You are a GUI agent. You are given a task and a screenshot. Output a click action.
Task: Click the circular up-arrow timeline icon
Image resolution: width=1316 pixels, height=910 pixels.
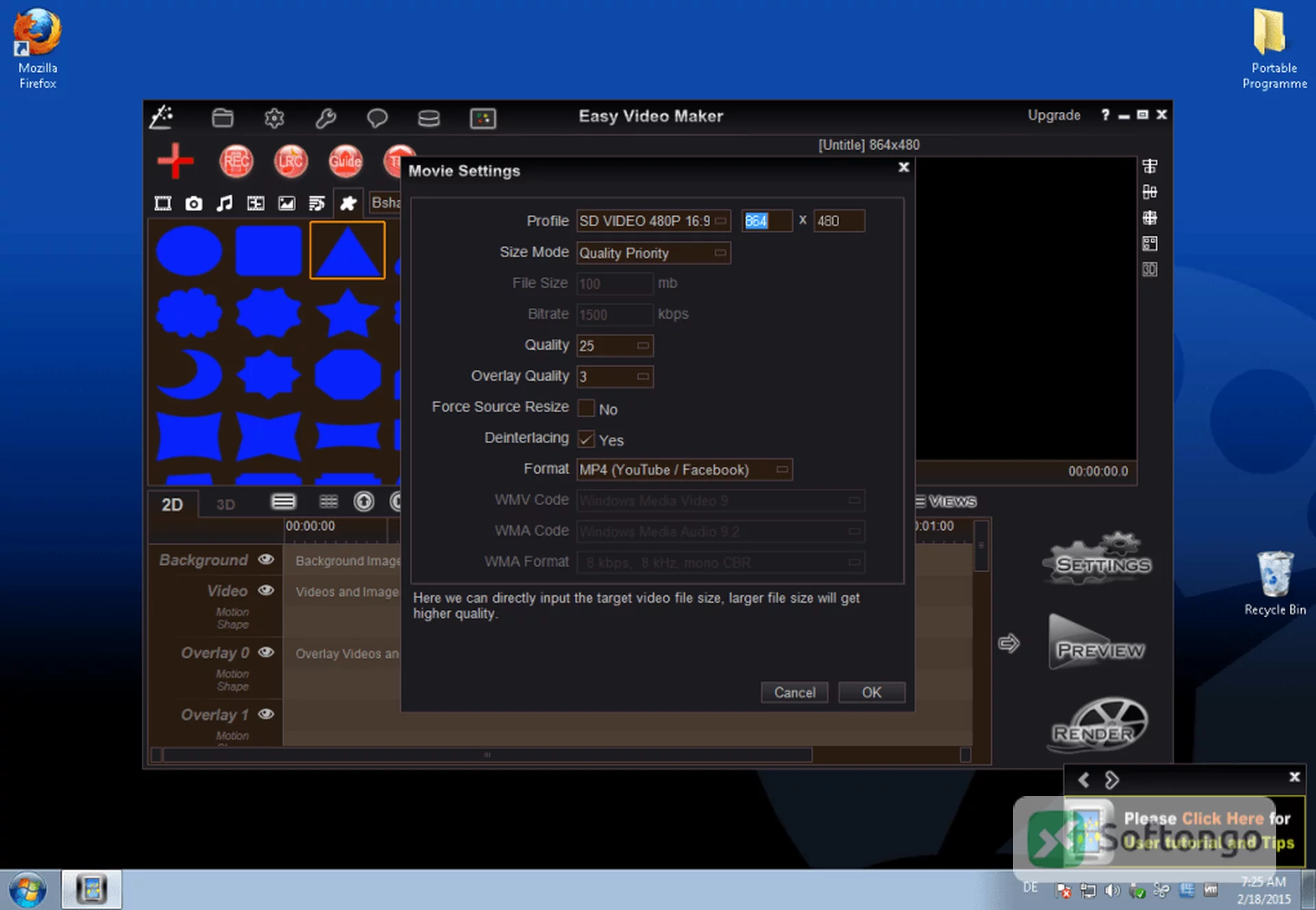(x=364, y=502)
